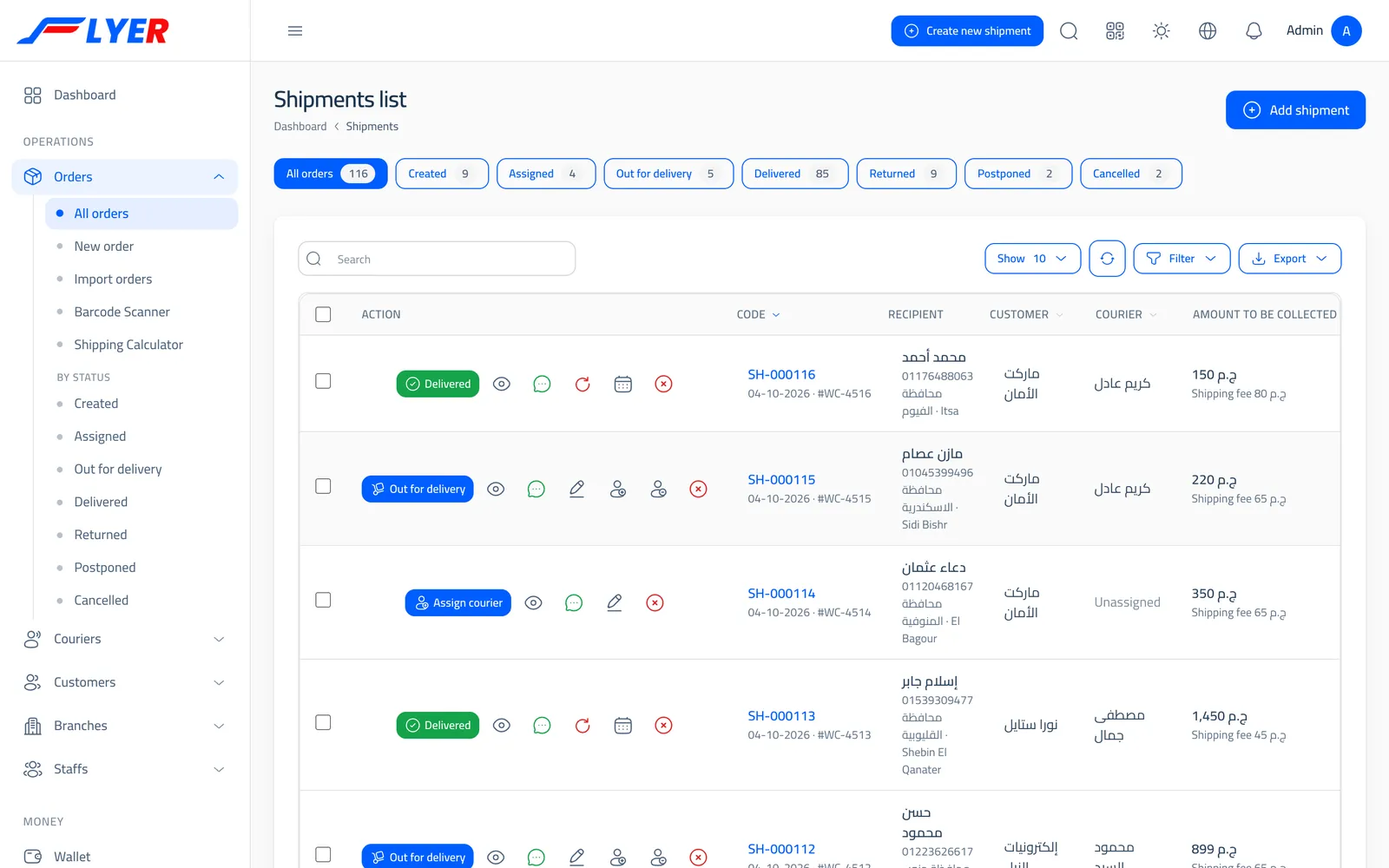Open the notifications bell
The image size is (1389, 868).
click(x=1254, y=31)
